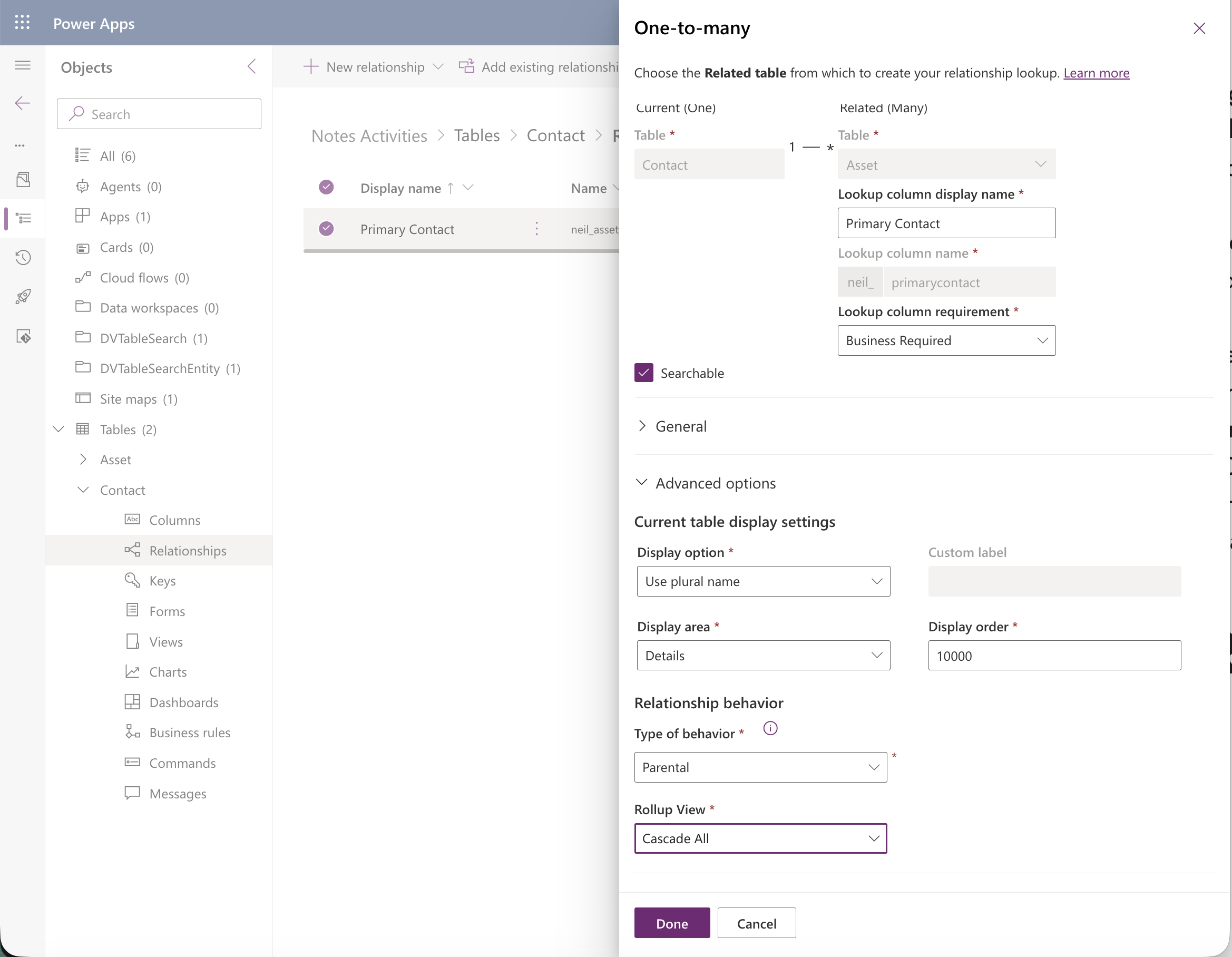This screenshot has width=1232, height=957.
Task: Collapse the Objects pane chevron
Action: pos(251,66)
